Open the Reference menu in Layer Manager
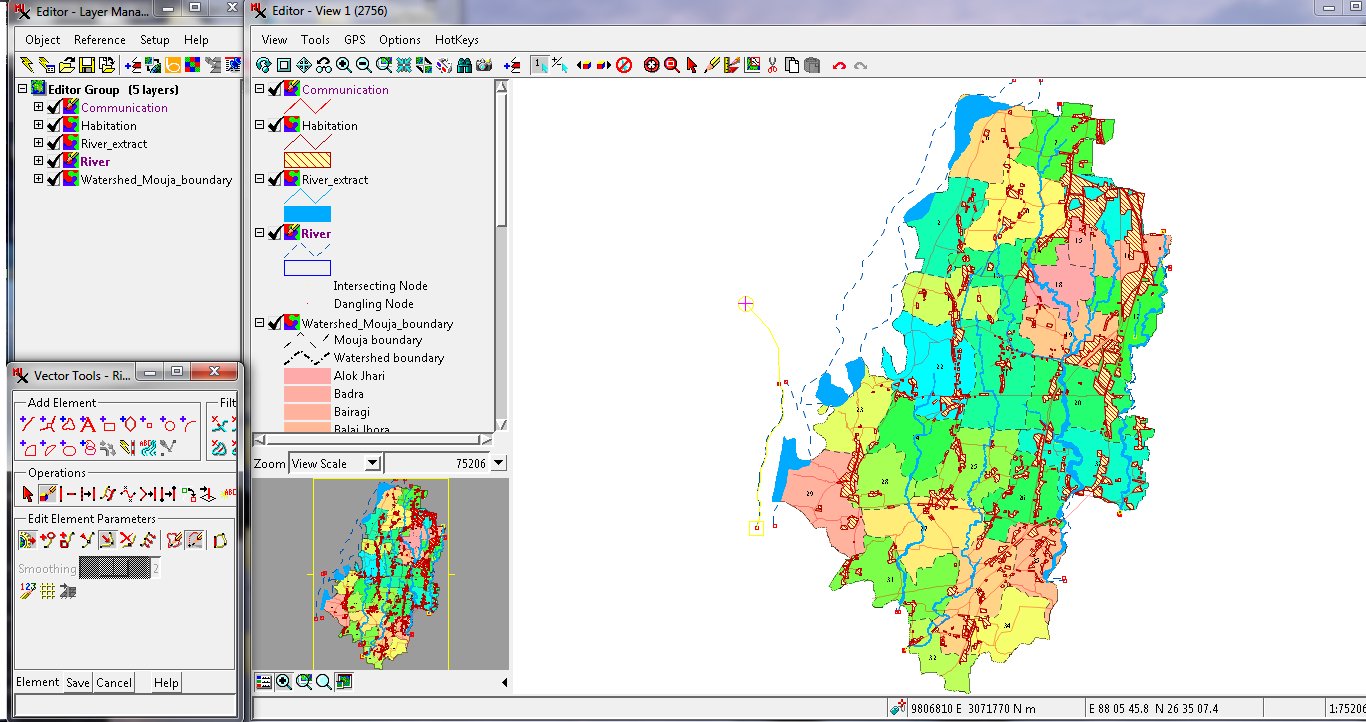This screenshot has width=1366, height=722. pos(100,40)
